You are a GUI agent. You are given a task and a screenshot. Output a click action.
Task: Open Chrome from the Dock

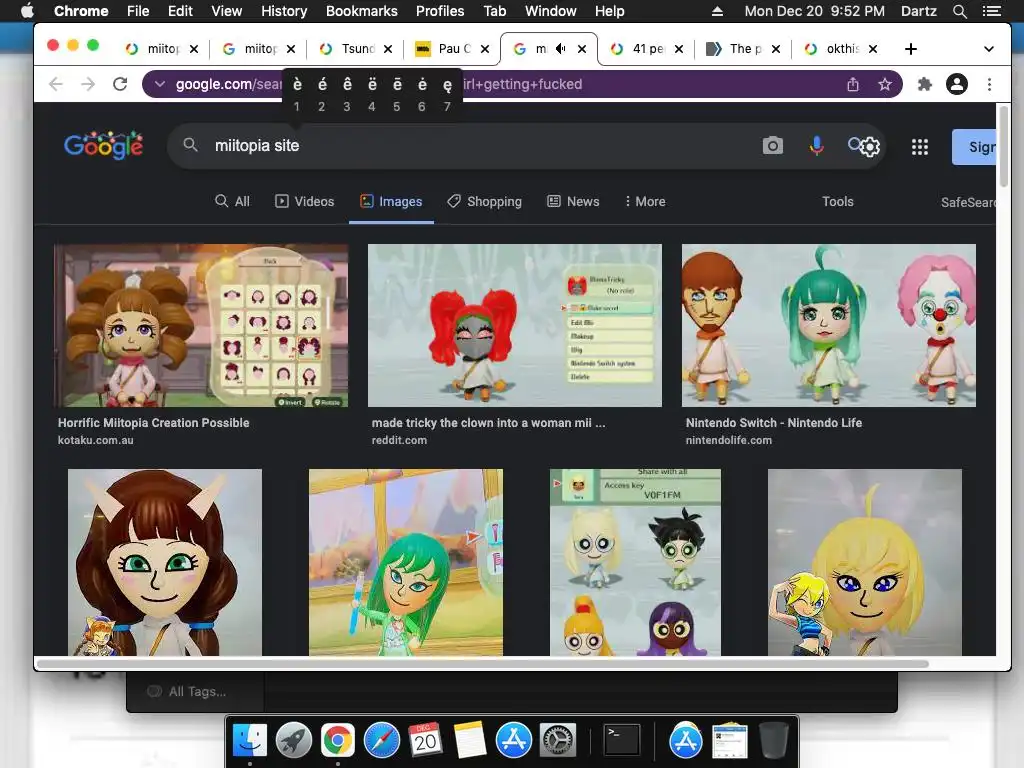tap(338, 741)
